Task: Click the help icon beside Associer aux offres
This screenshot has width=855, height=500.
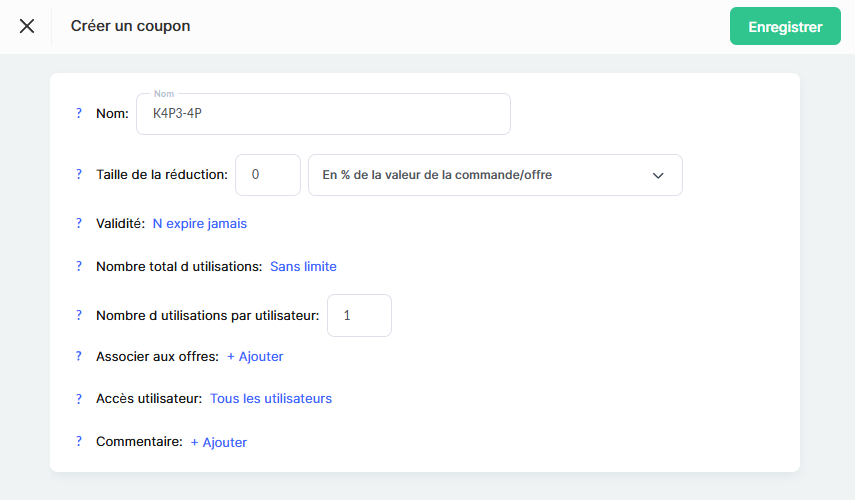Action: (x=79, y=357)
